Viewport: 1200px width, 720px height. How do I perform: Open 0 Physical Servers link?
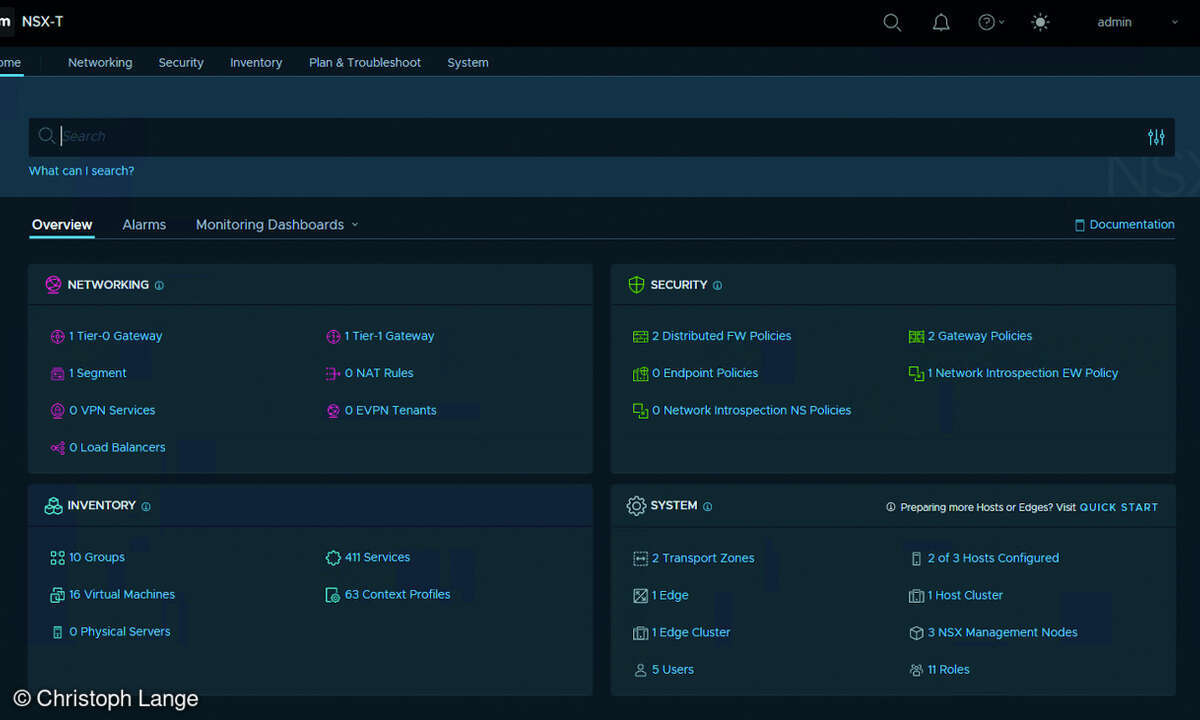click(120, 631)
